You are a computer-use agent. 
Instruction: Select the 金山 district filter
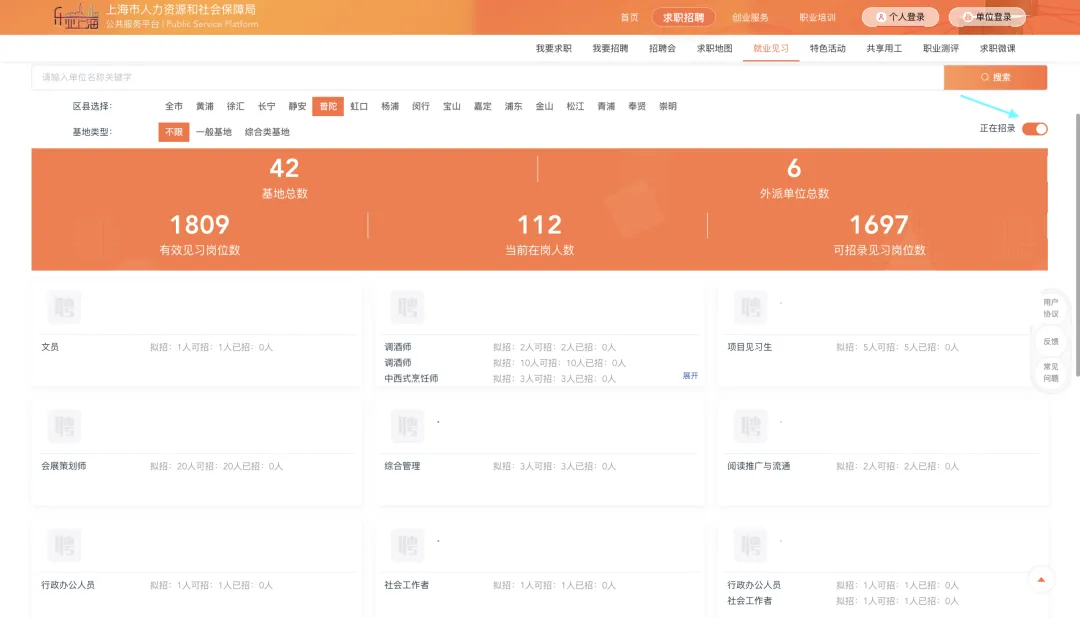[x=544, y=106]
